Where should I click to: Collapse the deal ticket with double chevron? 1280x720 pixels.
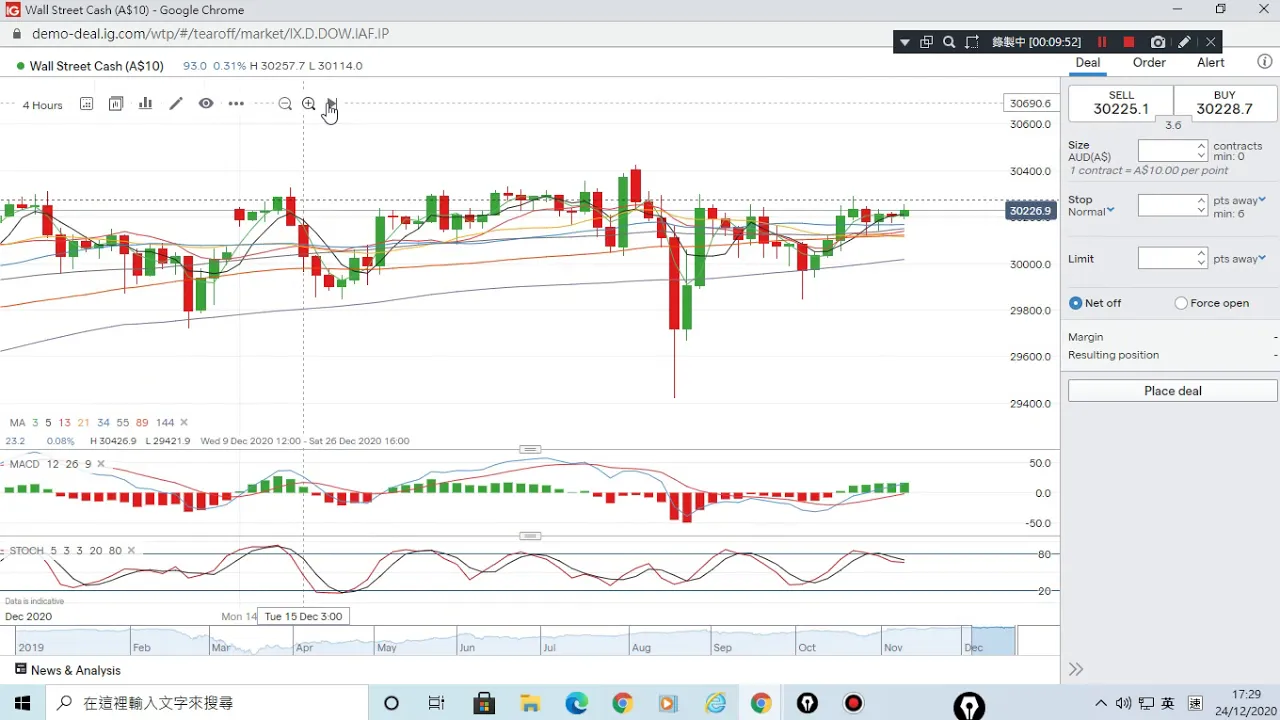pyautogui.click(x=1076, y=669)
